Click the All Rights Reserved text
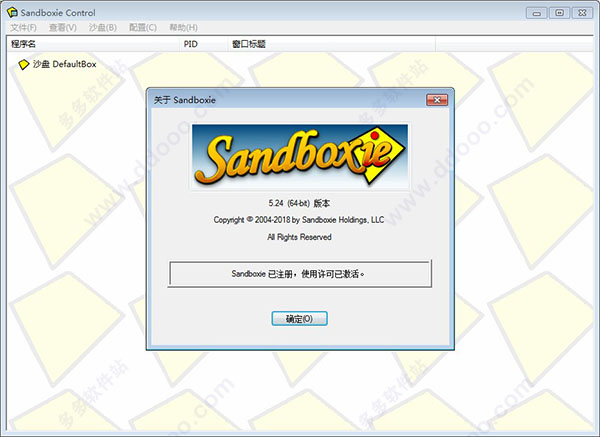 pos(299,237)
